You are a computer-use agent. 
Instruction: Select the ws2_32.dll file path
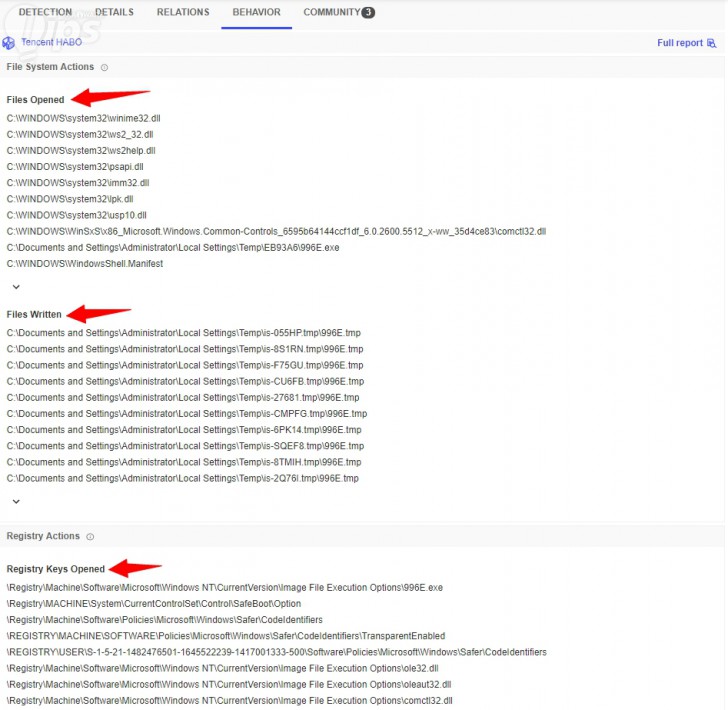(x=80, y=135)
